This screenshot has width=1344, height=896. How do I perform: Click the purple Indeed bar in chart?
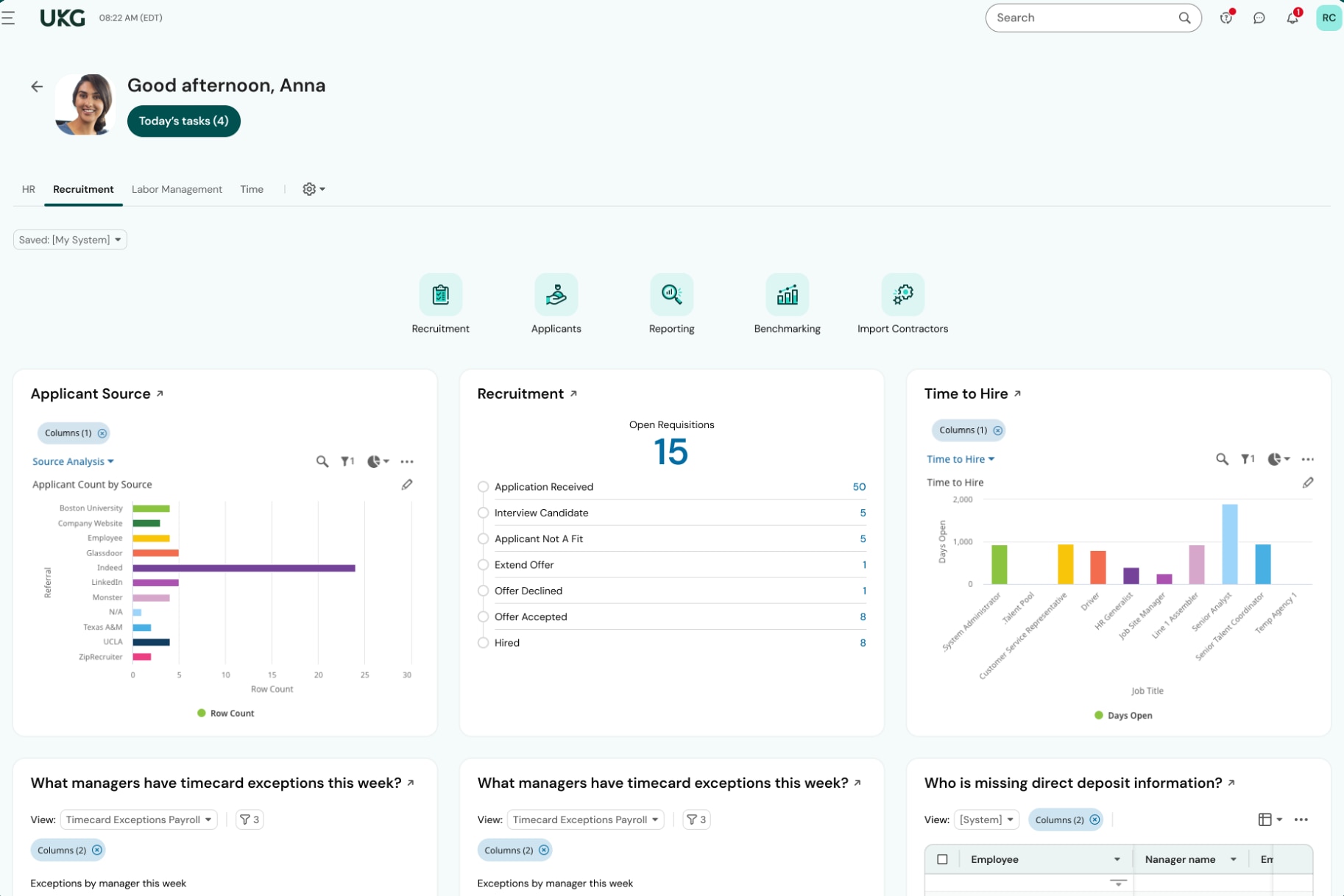[244, 568]
